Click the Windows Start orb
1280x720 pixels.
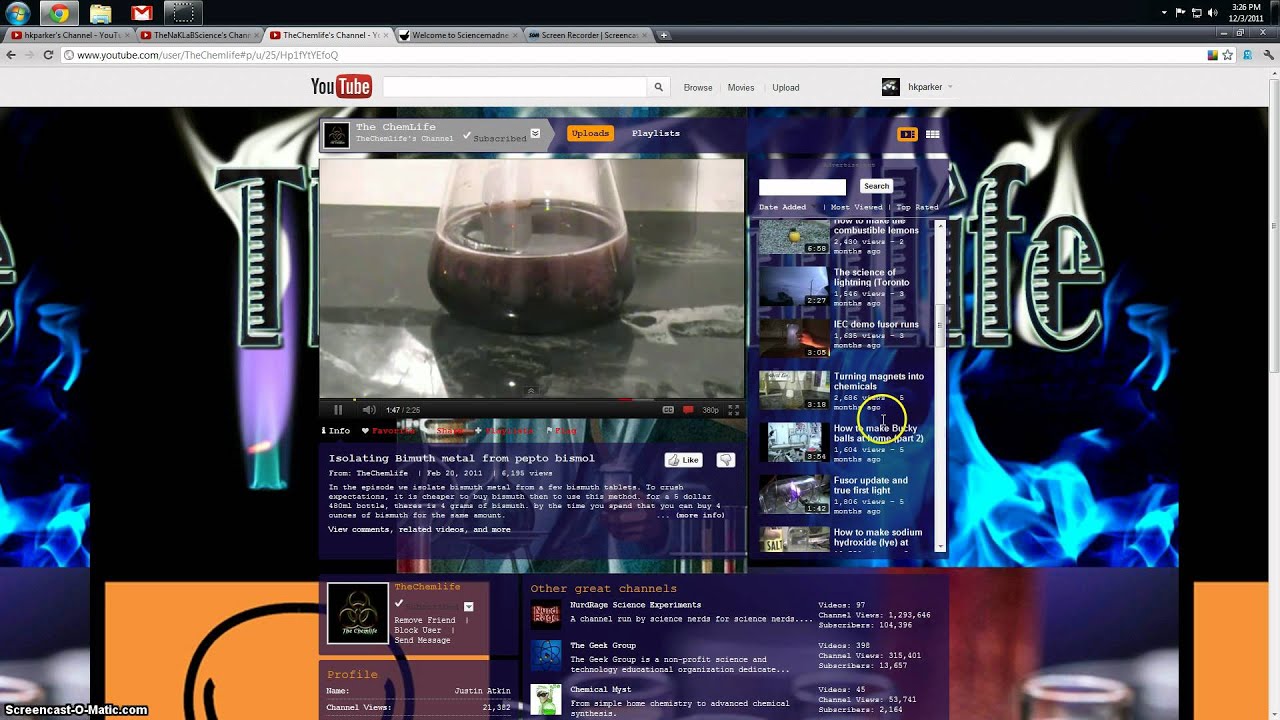19,13
